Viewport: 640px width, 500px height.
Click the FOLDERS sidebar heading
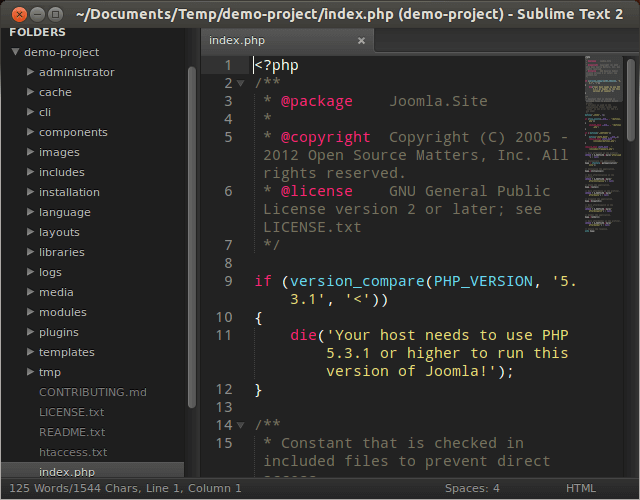click(38, 32)
